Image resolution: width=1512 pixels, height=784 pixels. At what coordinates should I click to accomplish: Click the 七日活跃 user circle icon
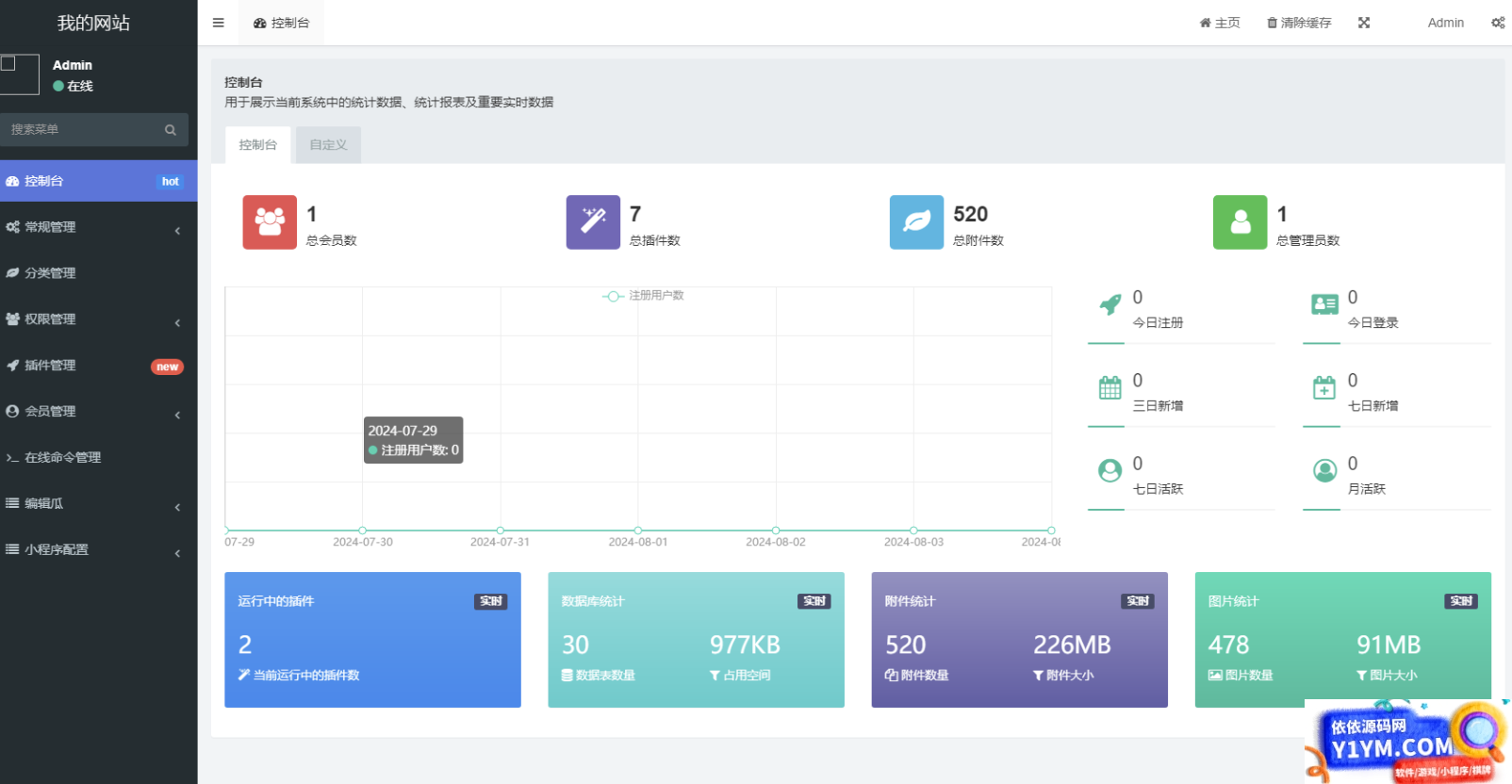(x=1110, y=470)
